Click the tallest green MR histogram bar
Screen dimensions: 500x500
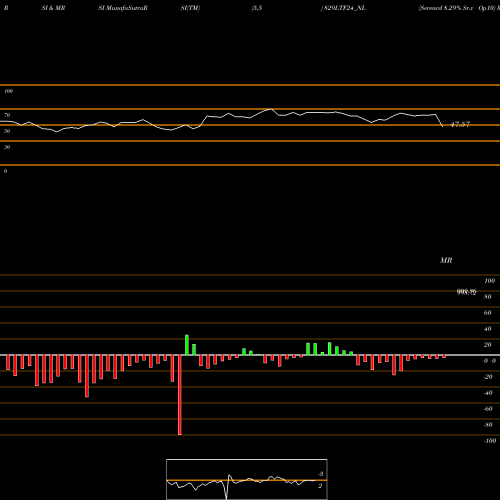pos(187,345)
